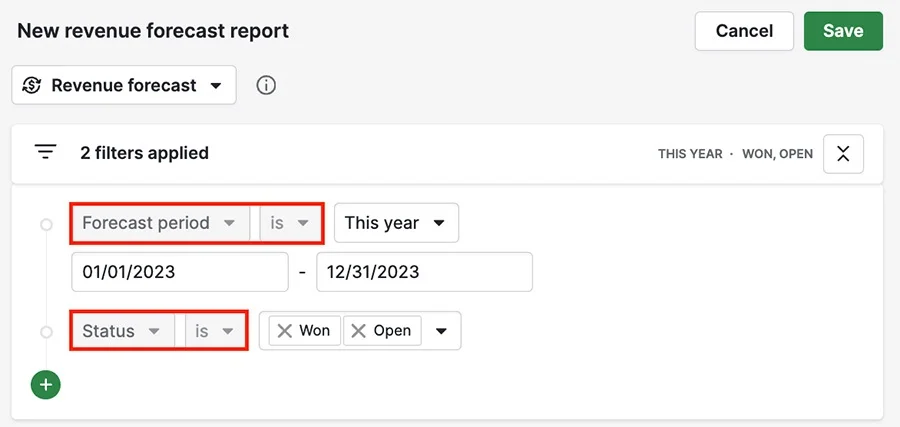This screenshot has height=427, width=900.
Task: Click the revenue forecast dollar icon
Action: pos(32,86)
